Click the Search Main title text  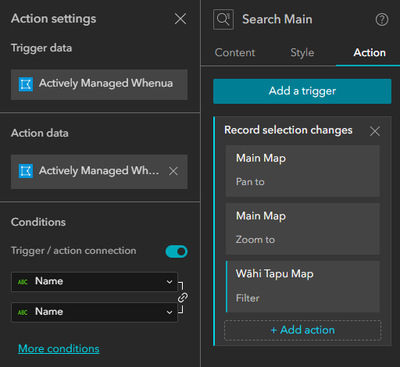pyautogui.click(x=277, y=19)
